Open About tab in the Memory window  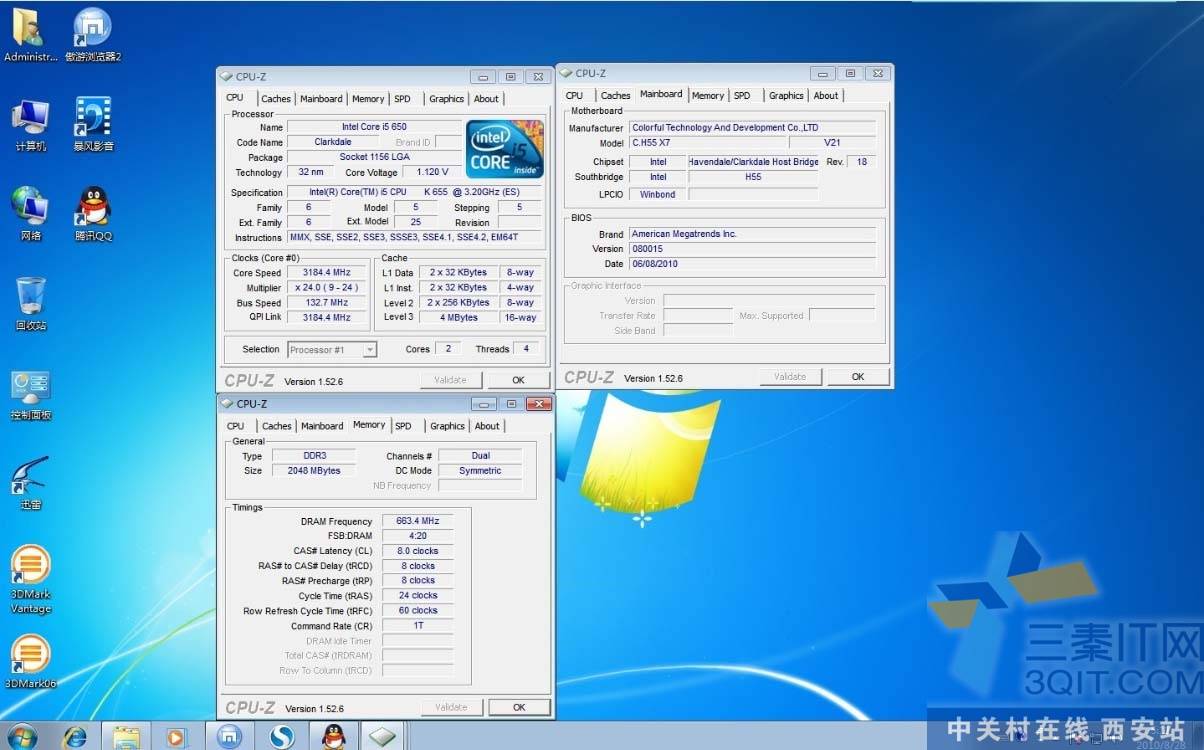click(487, 426)
